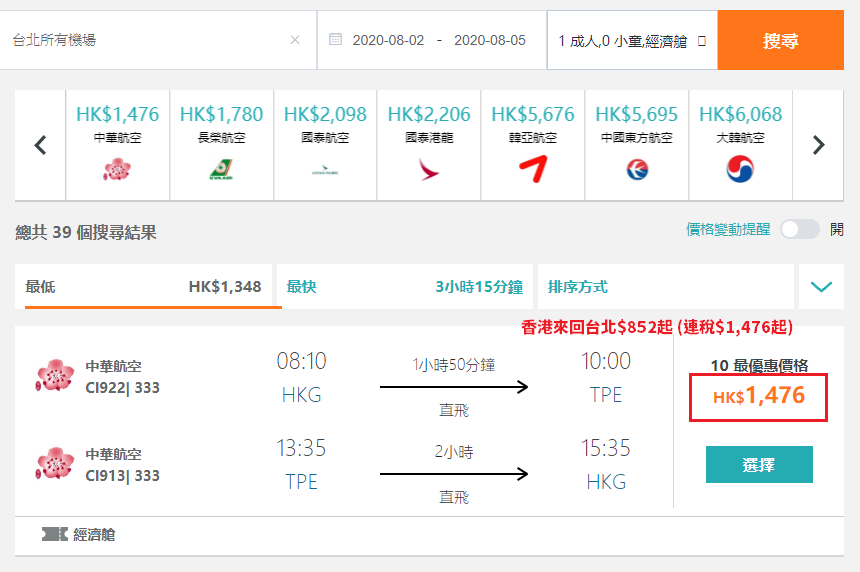This screenshot has width=860, height=572.
Task: Click the orange 搜尋 search button
Action: (780, 40)
